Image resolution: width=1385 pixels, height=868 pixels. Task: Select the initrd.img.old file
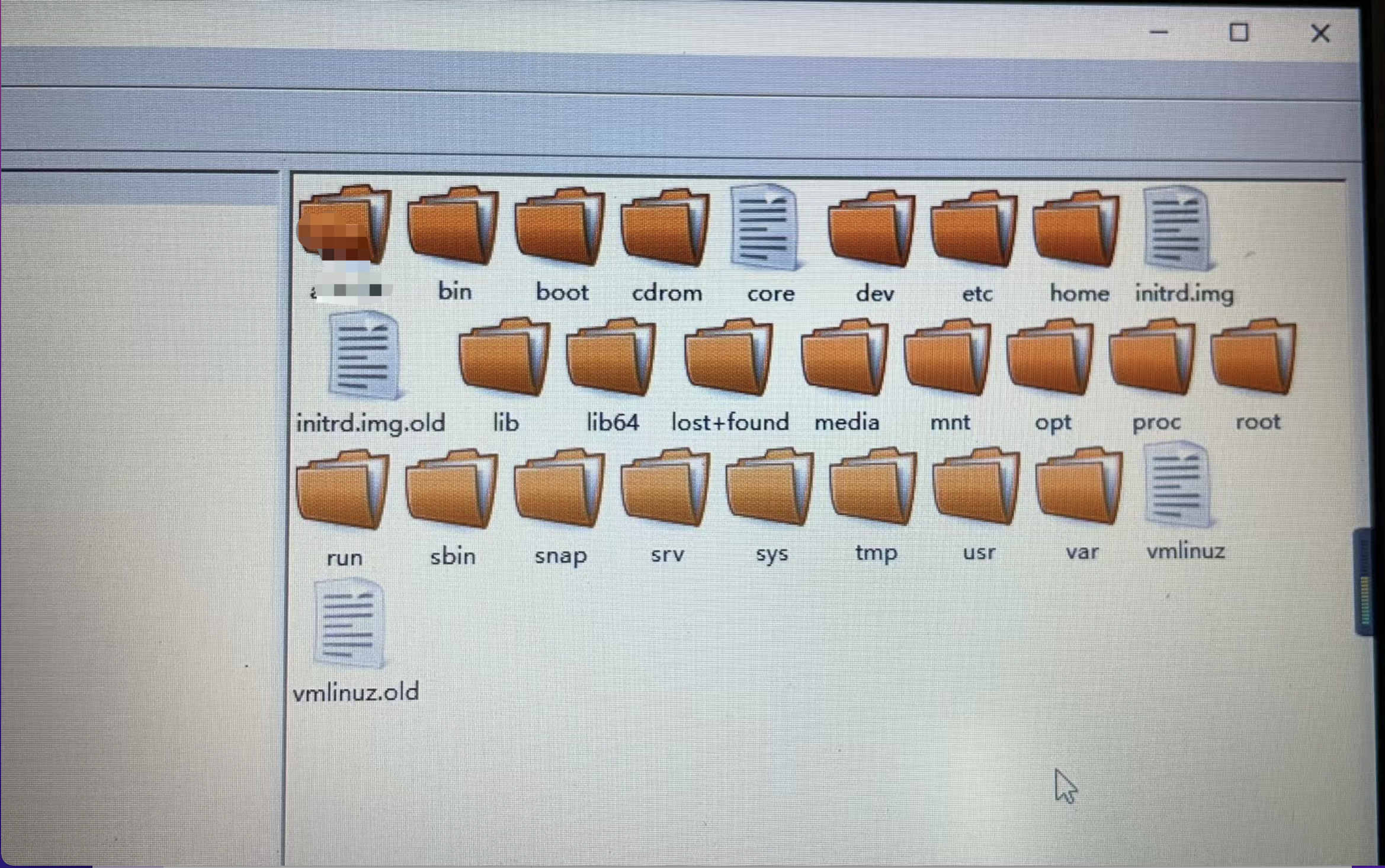coord(364,356)
